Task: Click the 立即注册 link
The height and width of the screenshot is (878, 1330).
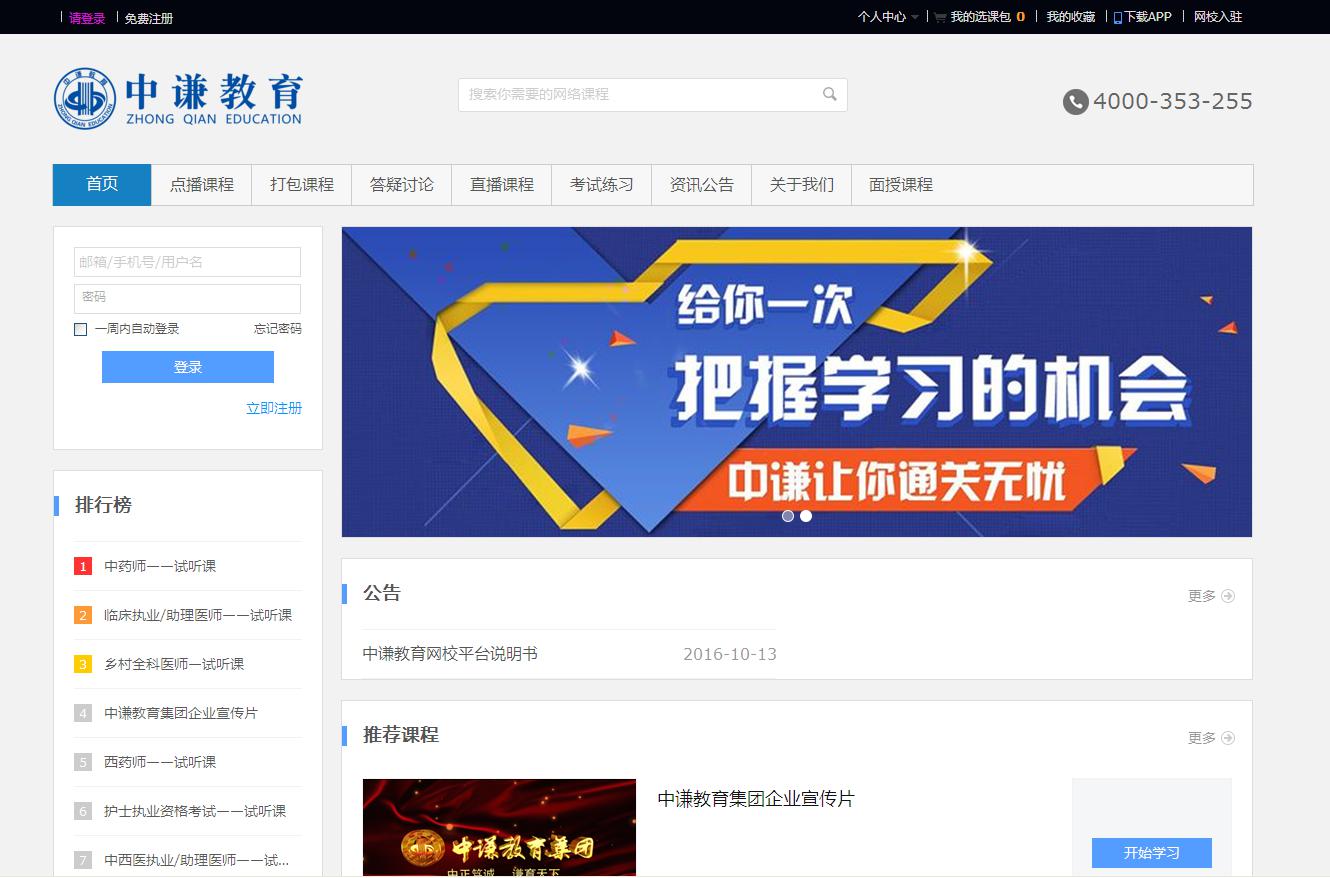Action: tap(274, 408)
